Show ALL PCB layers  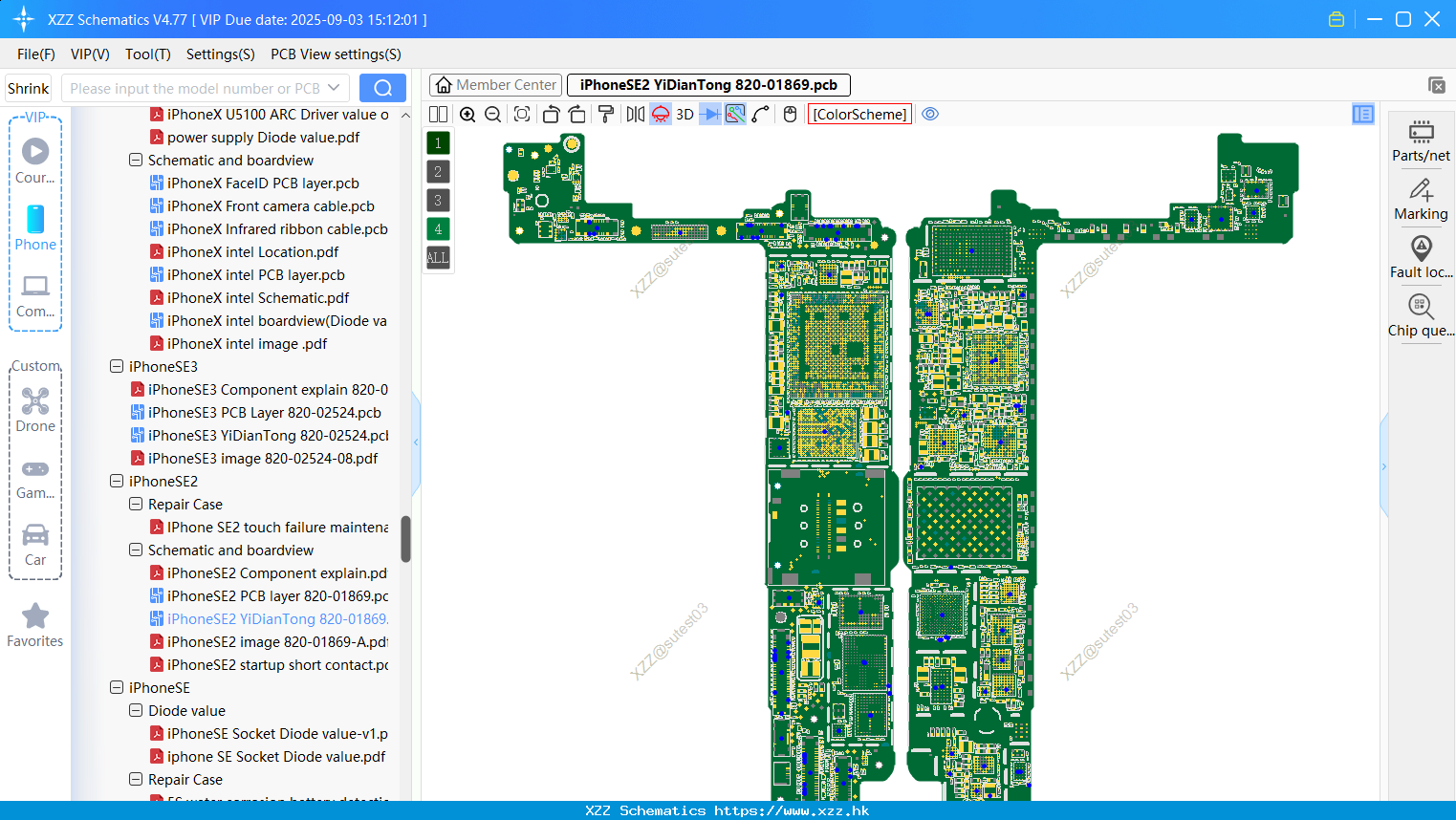tap(438, 258)
